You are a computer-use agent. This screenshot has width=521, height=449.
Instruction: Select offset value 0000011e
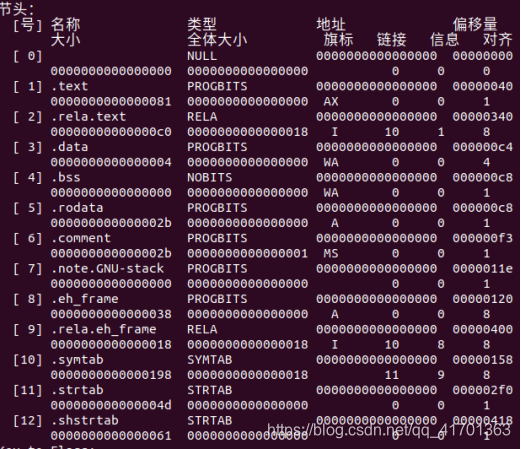pos(483,268)
